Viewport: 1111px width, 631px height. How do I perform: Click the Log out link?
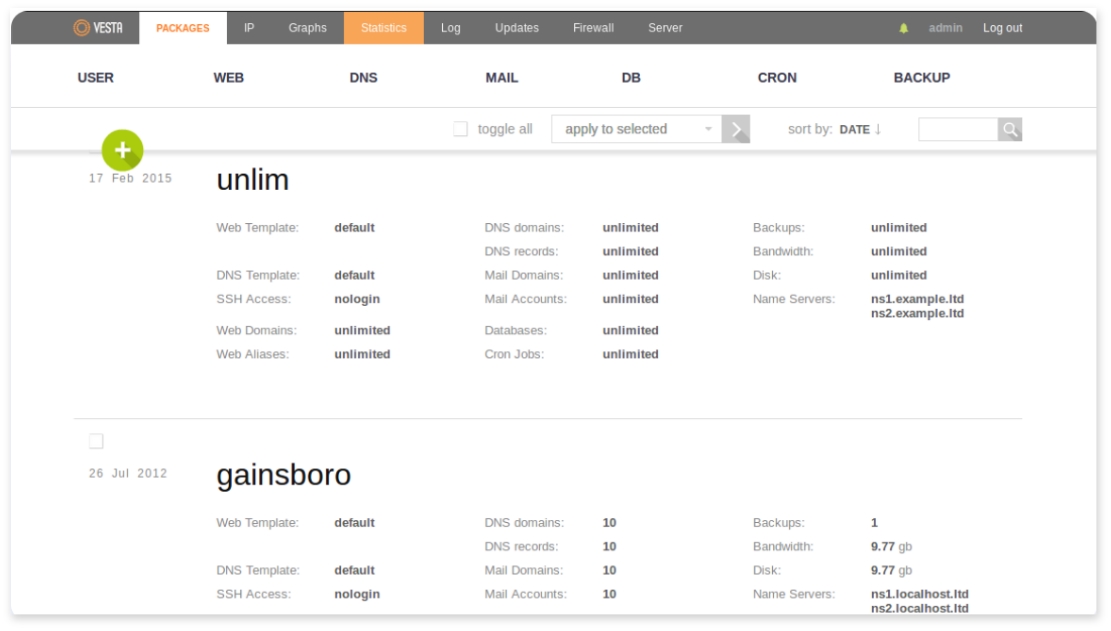tap(1002, 28)
